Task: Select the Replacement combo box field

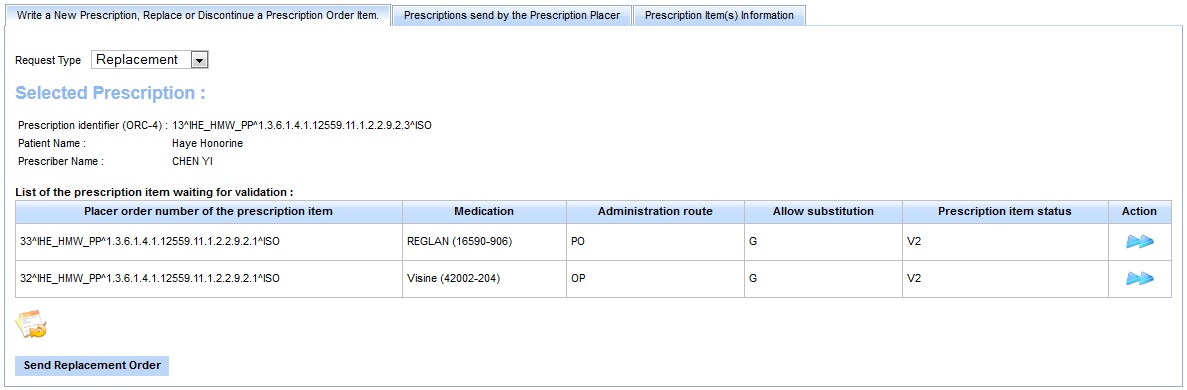Action: coord(149,60)
